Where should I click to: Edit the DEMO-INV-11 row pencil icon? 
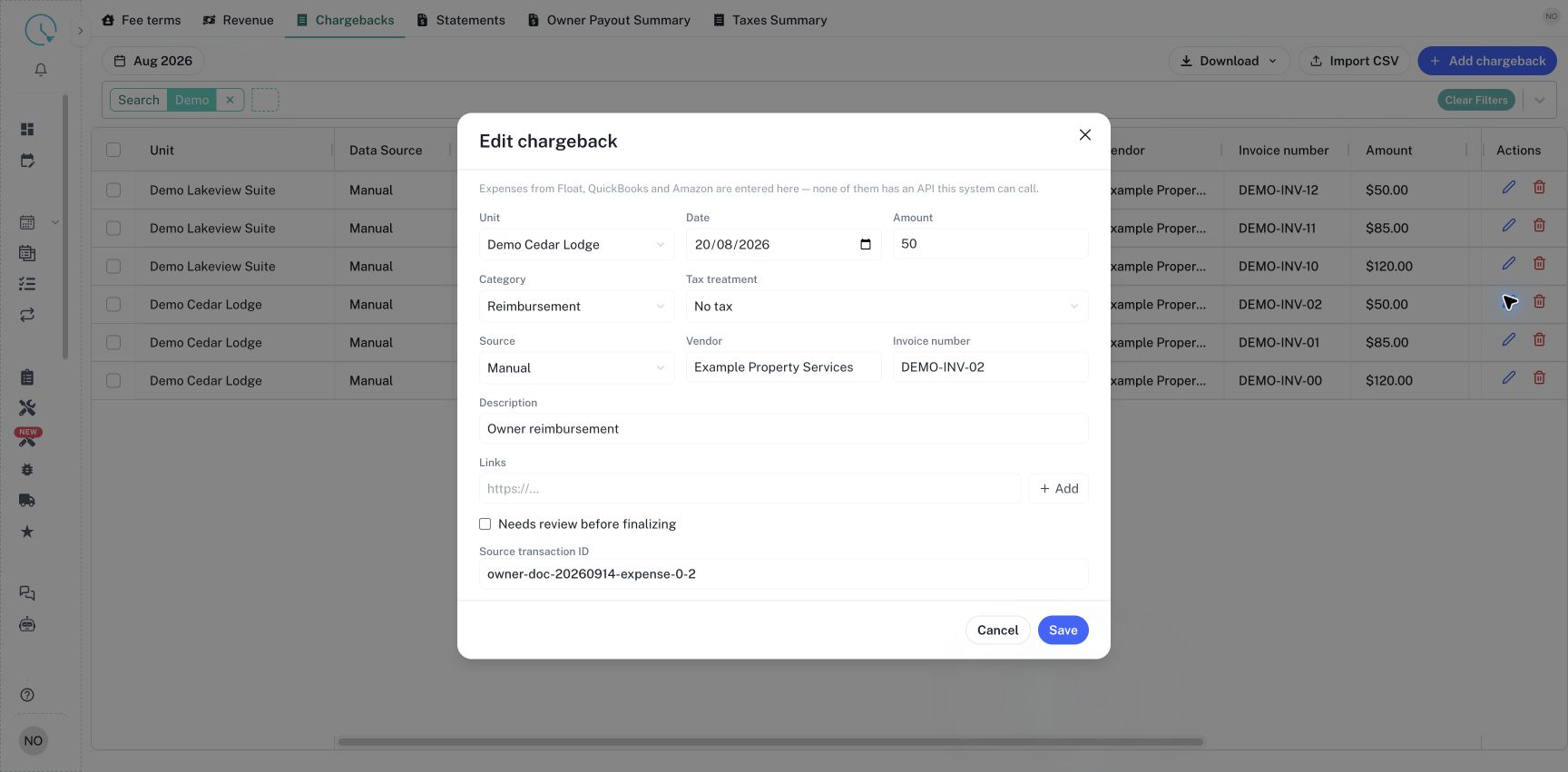coord(1509,225)
